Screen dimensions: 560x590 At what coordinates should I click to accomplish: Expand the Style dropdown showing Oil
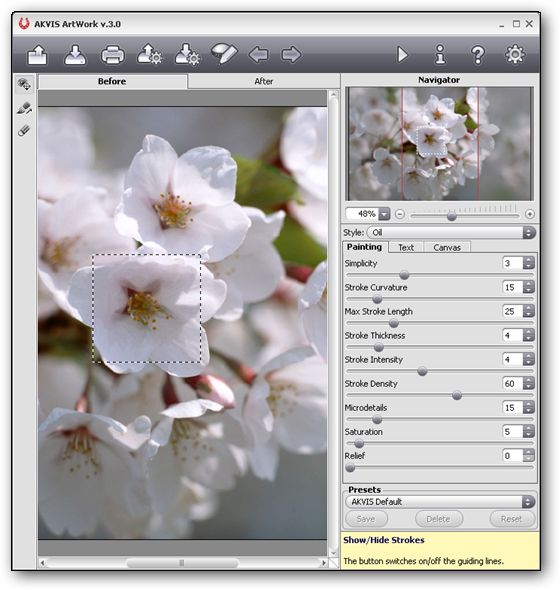coord(451,233)
